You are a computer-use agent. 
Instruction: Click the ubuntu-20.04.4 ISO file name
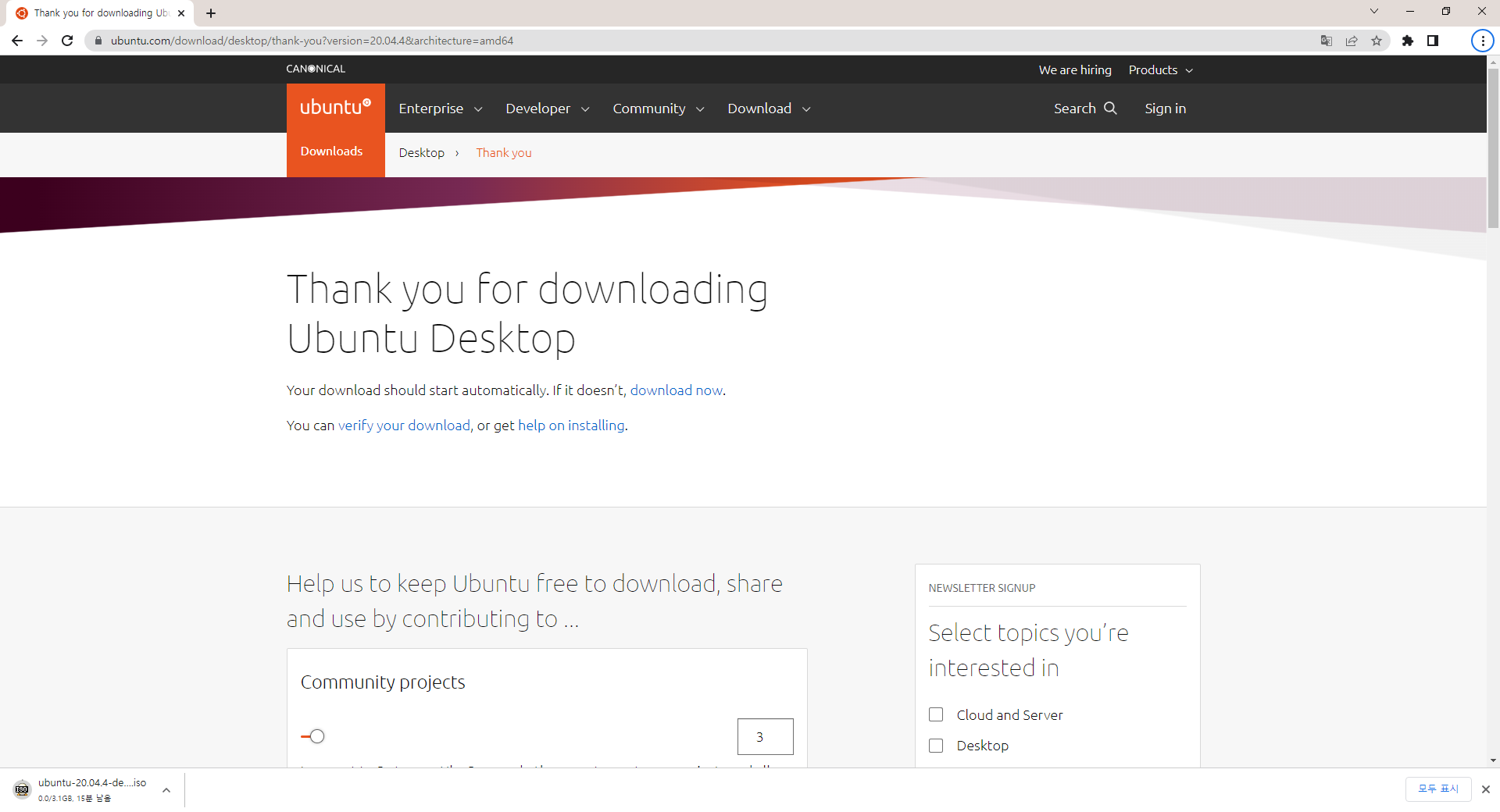pos(92,782)
